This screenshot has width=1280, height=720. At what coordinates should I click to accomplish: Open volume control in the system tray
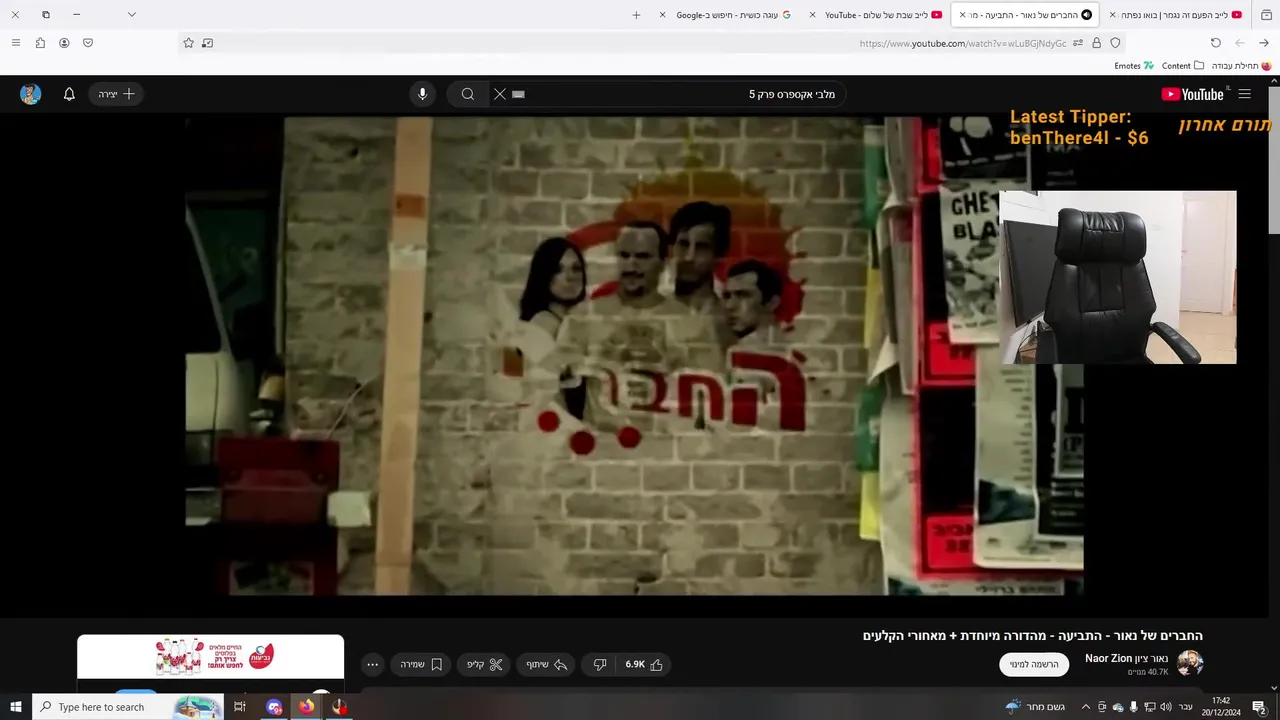[1166, 707]
